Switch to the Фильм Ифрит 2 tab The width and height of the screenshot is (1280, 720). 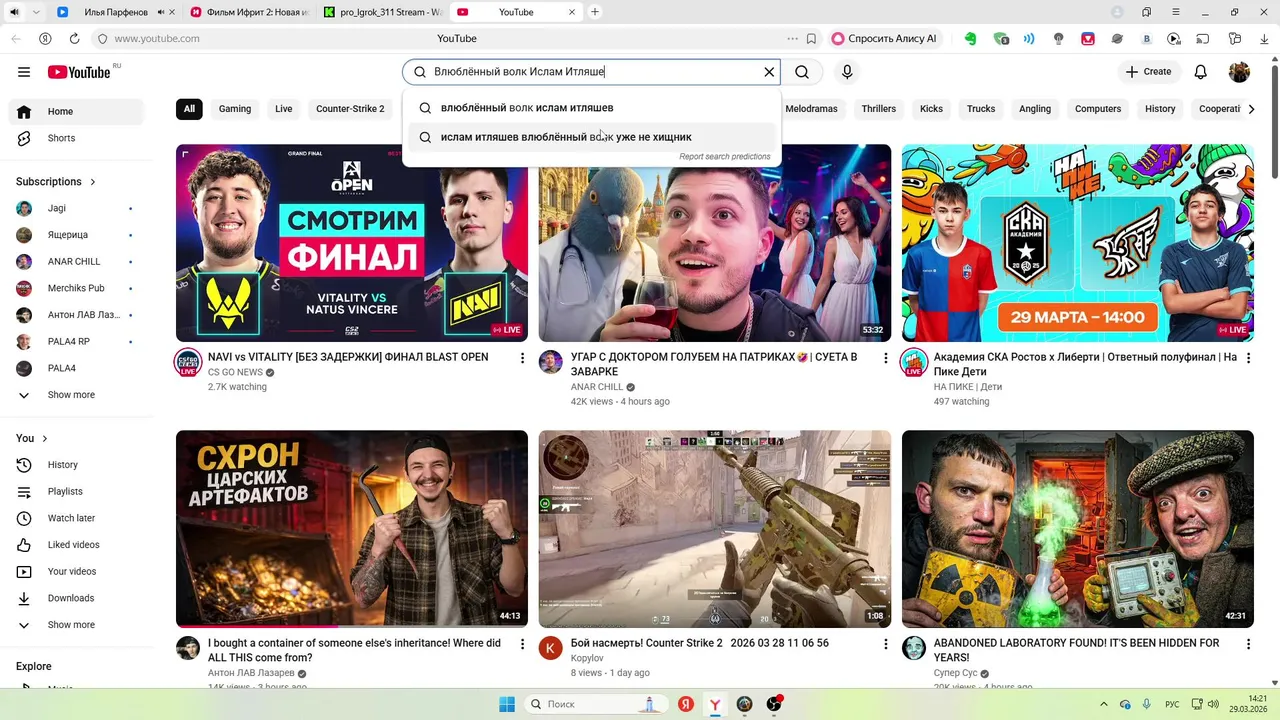pyautogui.click(x=250, y=12)
